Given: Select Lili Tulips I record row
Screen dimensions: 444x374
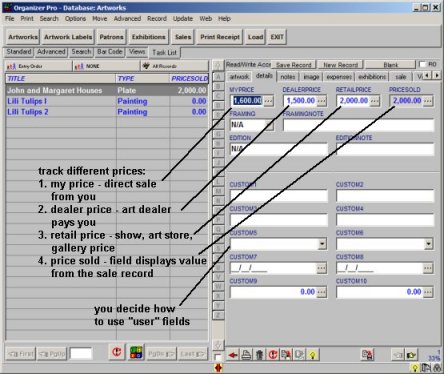Looking at the screenshot, I should 107,101.
